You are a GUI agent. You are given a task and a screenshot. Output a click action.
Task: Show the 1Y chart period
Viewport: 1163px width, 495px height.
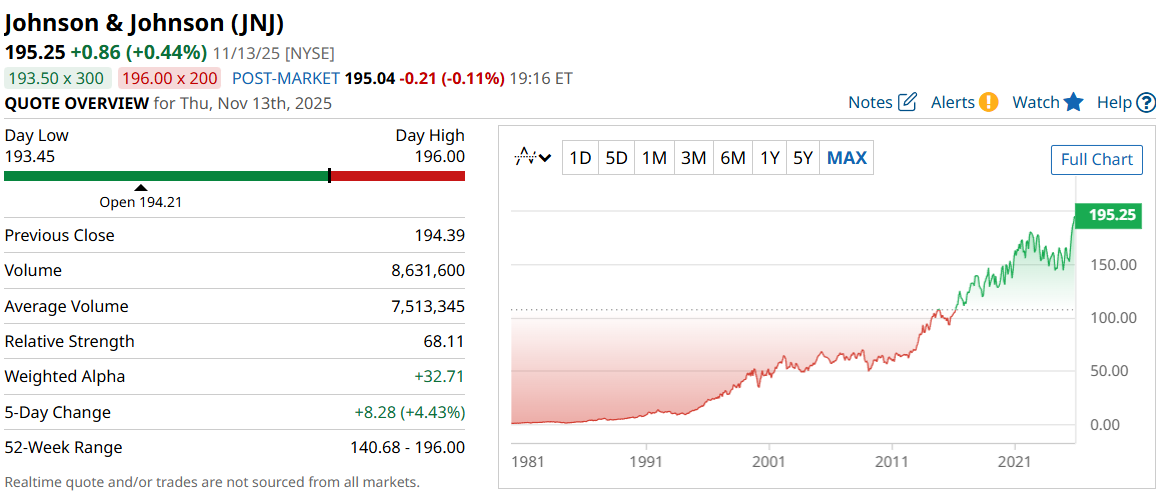769,158
